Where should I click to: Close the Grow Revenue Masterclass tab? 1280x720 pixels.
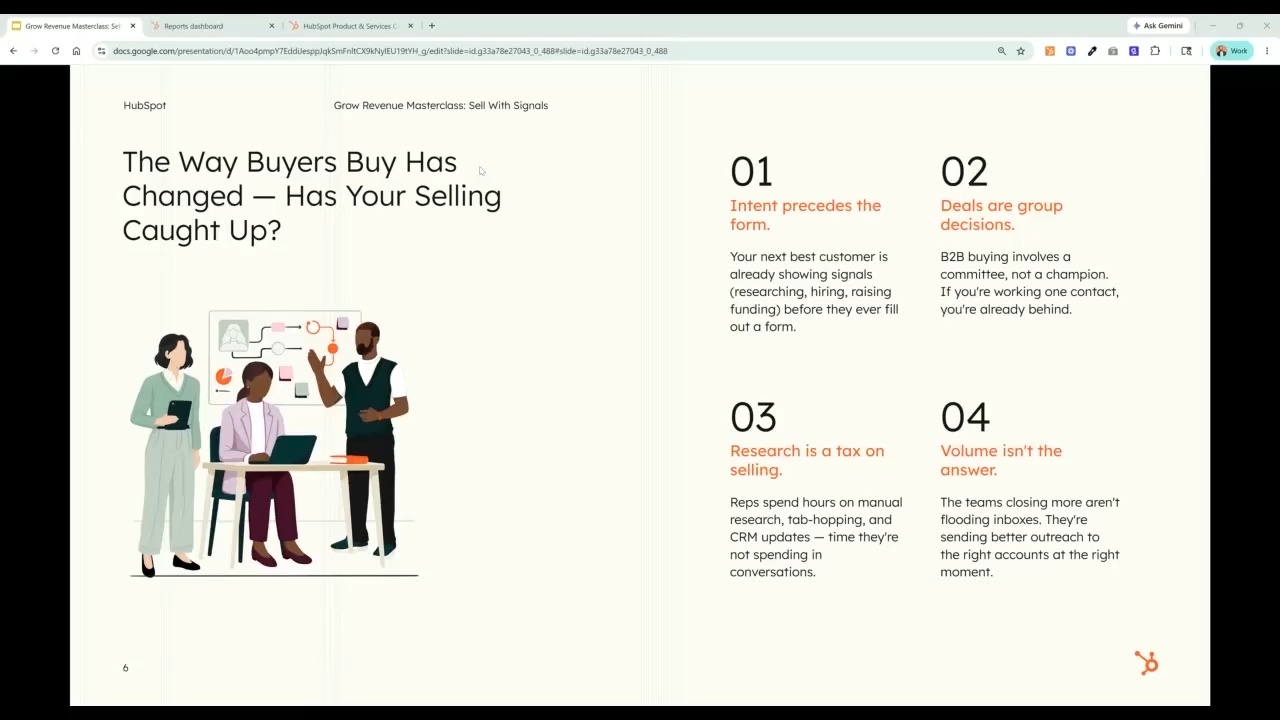(133, 26)
